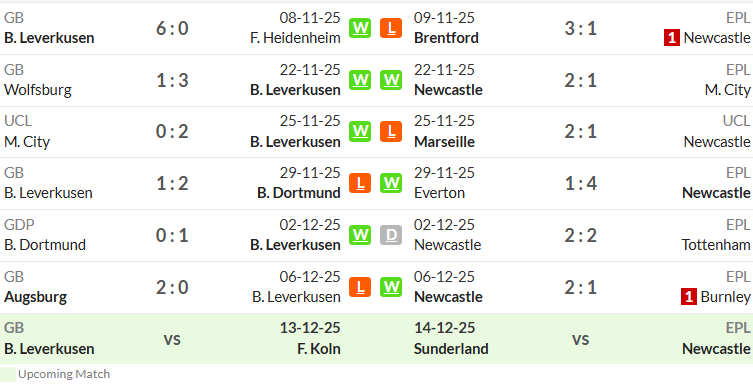Screen dimensions: 753x392
Task: Select Tottenham team name
Action: [x=716, y=245]
